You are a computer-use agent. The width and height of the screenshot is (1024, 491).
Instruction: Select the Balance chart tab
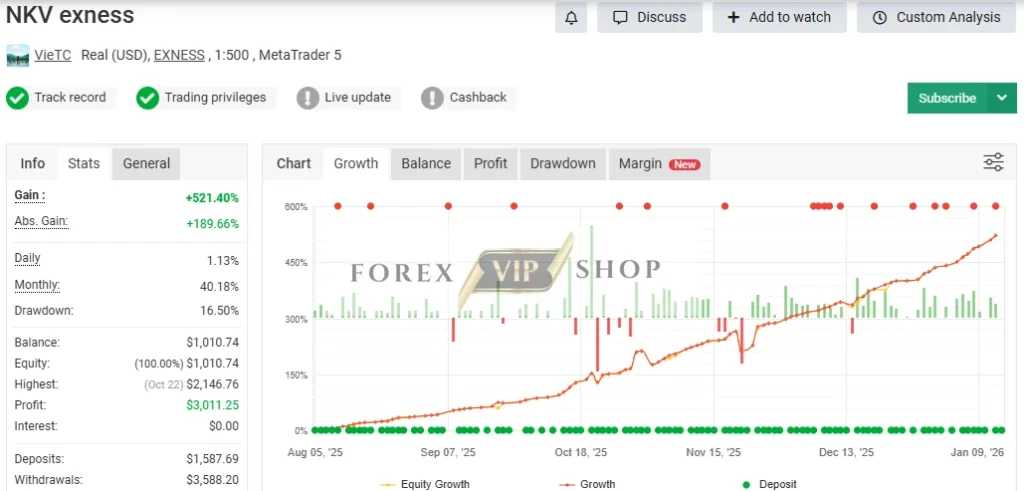tap(426, 163)
